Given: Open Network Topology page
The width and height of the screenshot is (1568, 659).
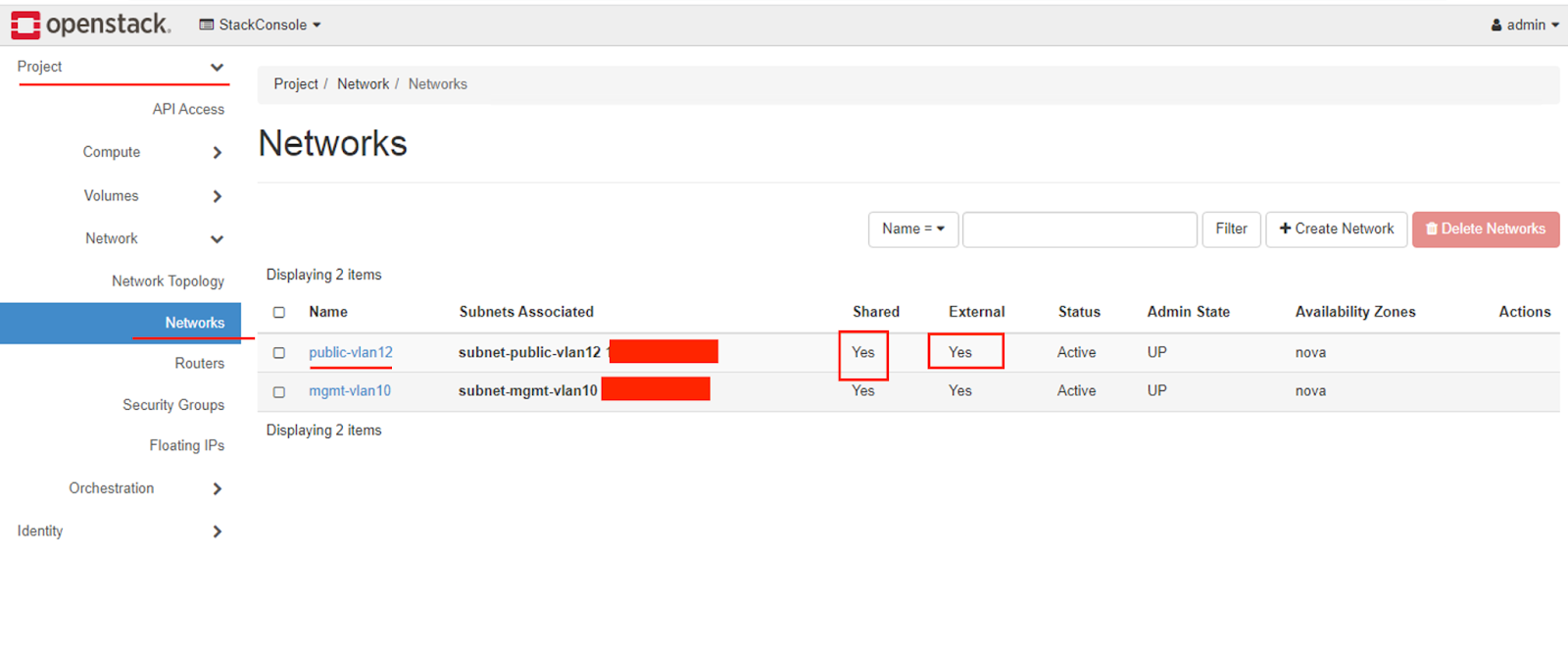Looking at the screenshot, I should point(168,281).
